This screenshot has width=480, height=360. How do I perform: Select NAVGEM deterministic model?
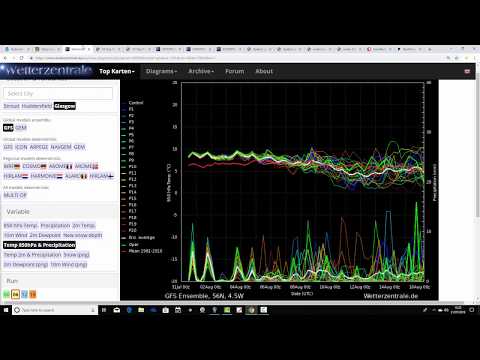click(x=61, y=147)
